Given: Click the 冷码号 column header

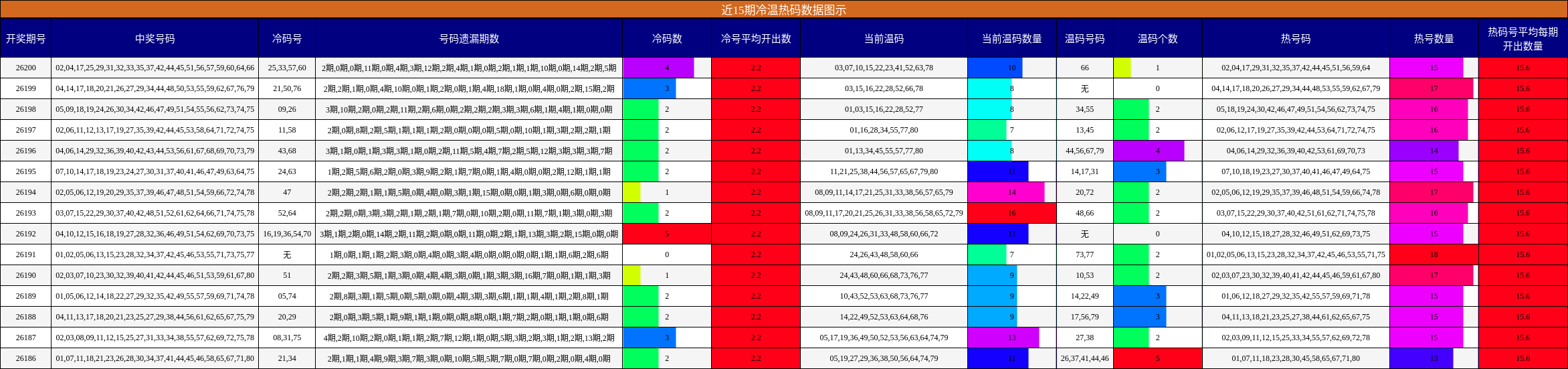Looking at the screenshot, I should pos(287,39).
